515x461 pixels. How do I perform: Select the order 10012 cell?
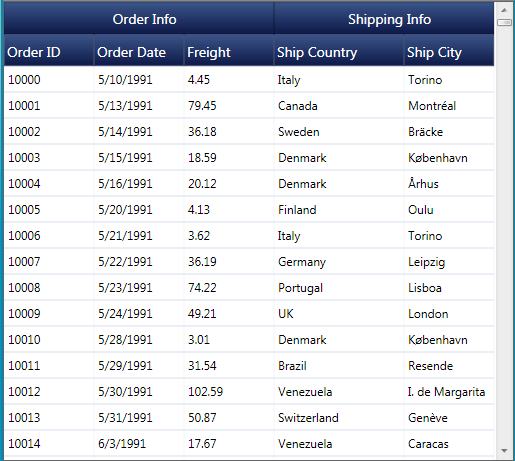(49, 391)
